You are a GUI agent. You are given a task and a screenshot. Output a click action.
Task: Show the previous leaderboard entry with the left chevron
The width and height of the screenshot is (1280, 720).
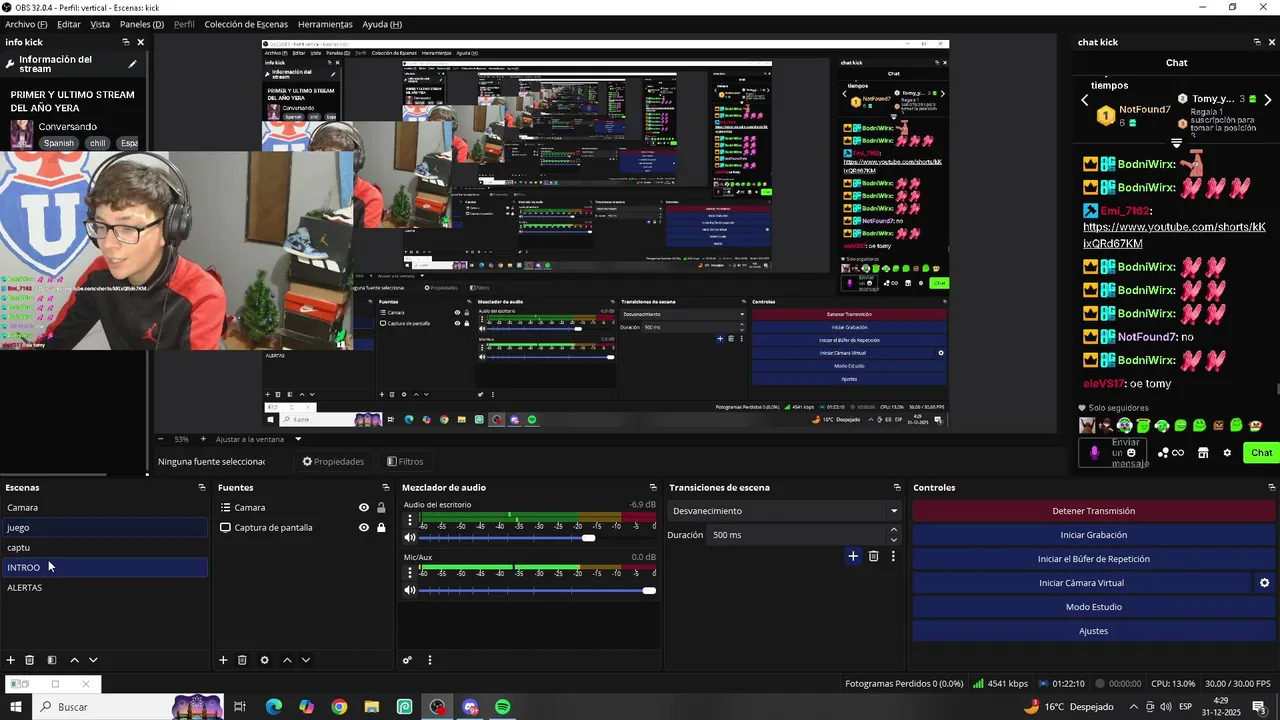[x=1085, y=100]
